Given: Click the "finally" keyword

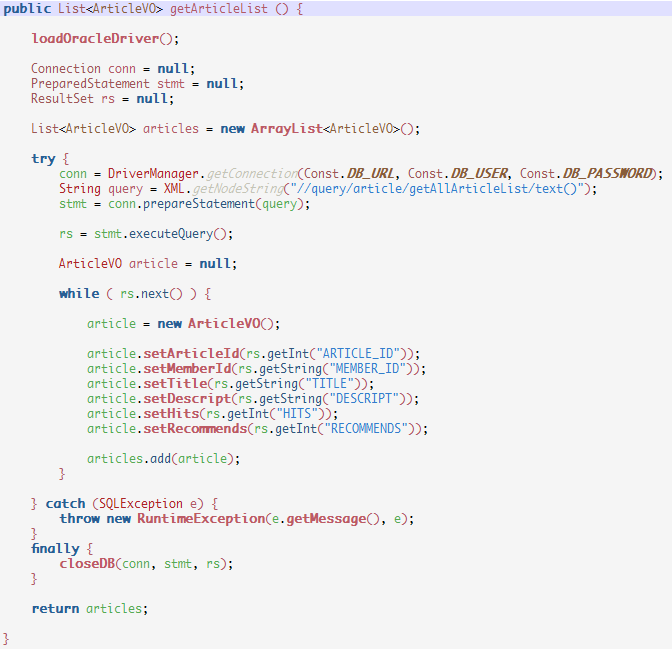Looking at the screenshot, I should [x=55, y=549].
